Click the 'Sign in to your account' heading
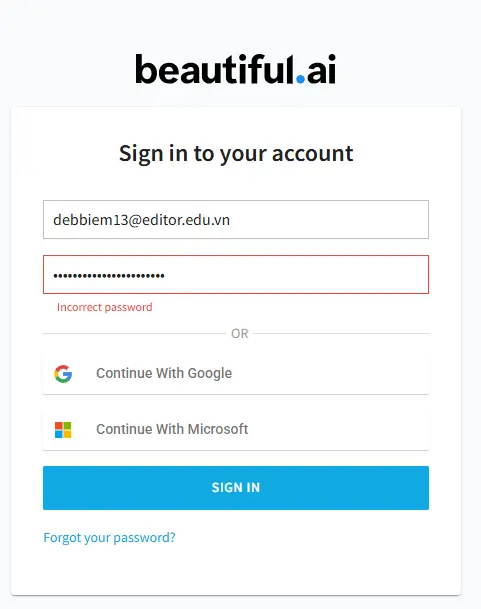The image size is (481, 609). click(236, 154)
